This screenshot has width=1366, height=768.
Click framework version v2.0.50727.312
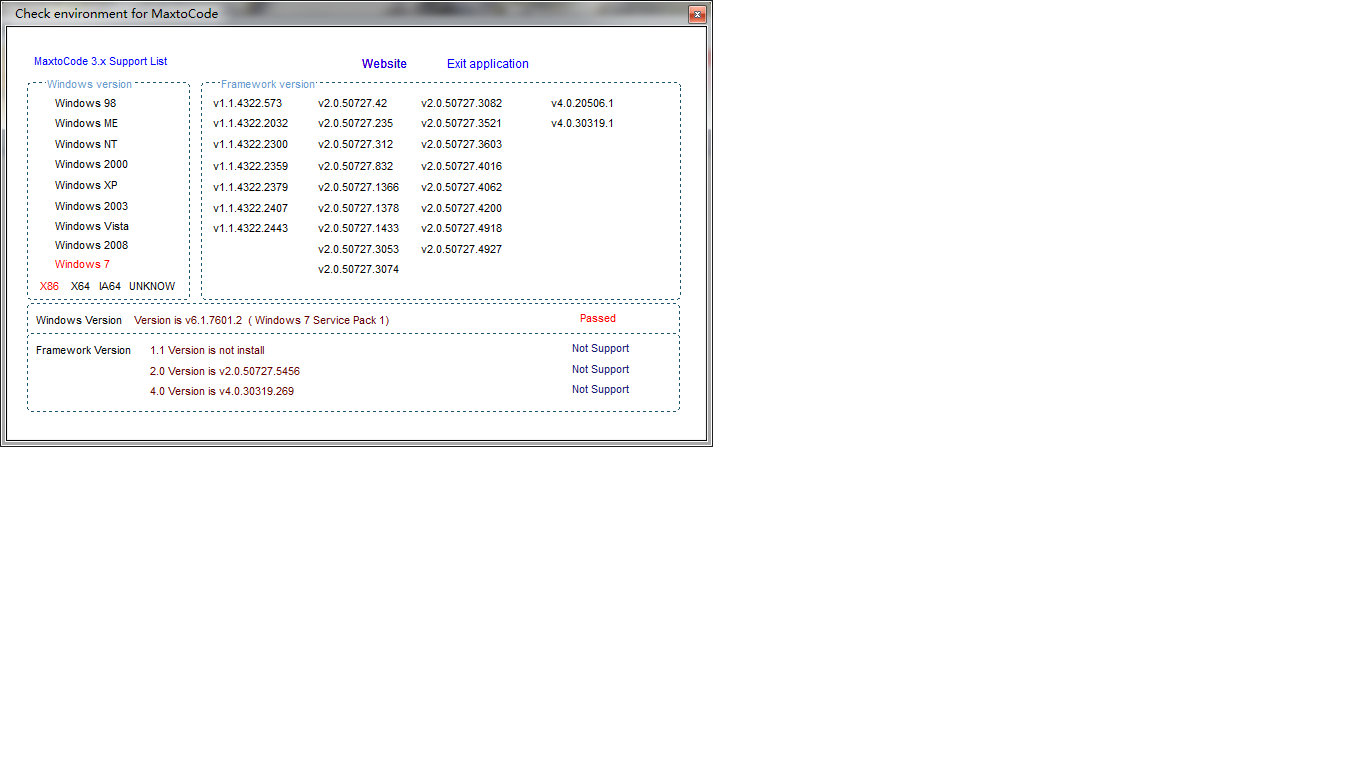[x=356, y=144]
